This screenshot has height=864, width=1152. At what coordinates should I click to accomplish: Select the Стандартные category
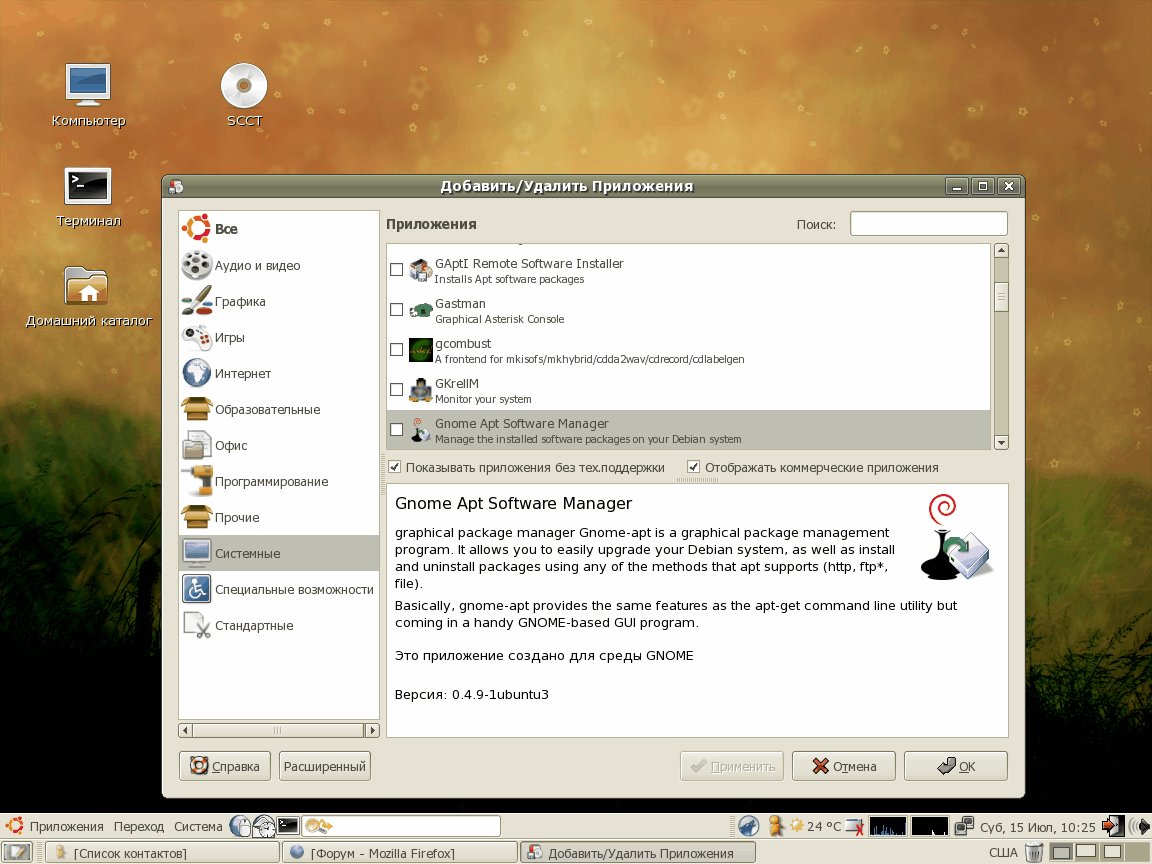click(278, 625)
